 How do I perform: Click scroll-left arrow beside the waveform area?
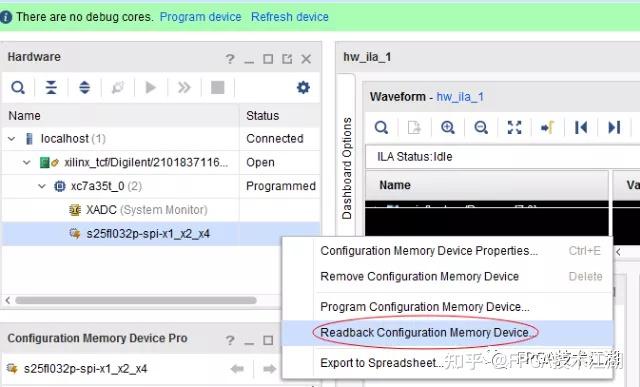618,252
